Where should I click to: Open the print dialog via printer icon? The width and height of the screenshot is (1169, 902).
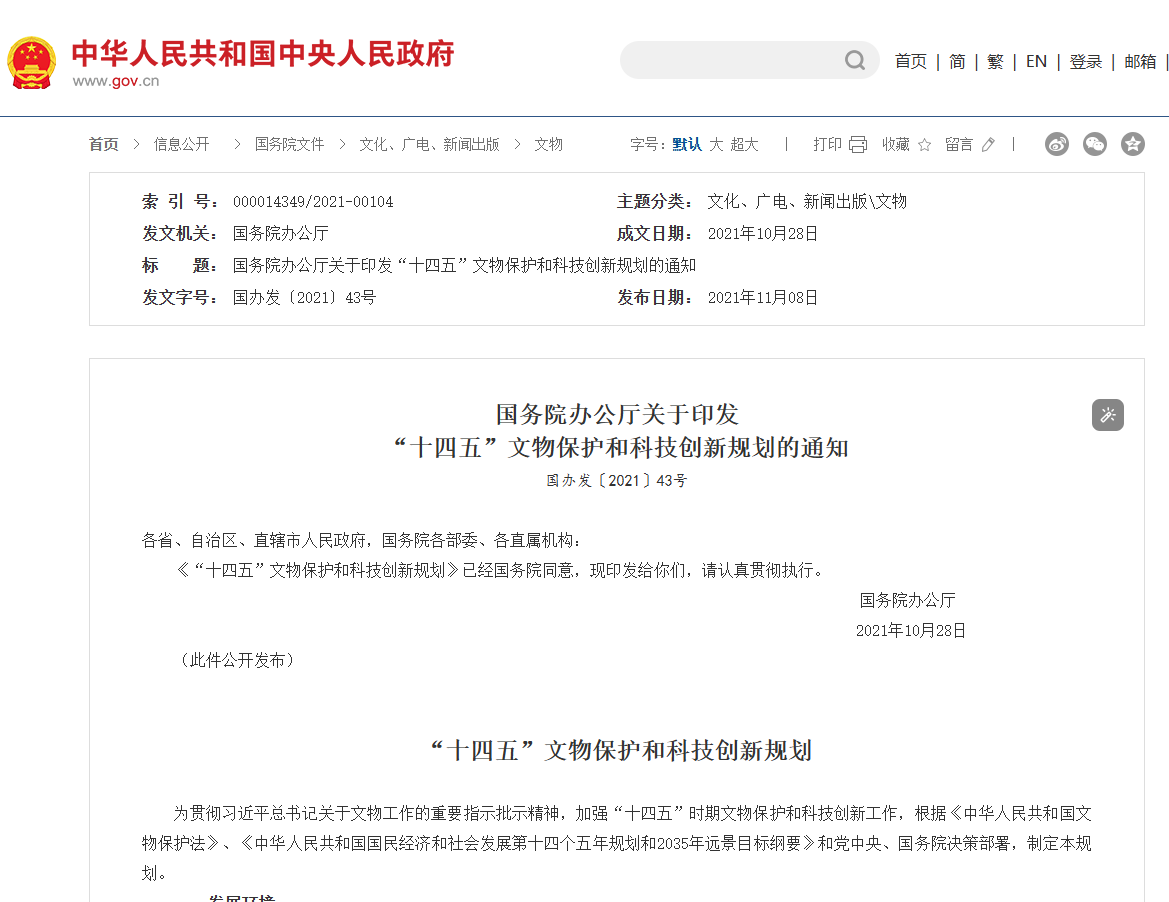tap(858, 144)
